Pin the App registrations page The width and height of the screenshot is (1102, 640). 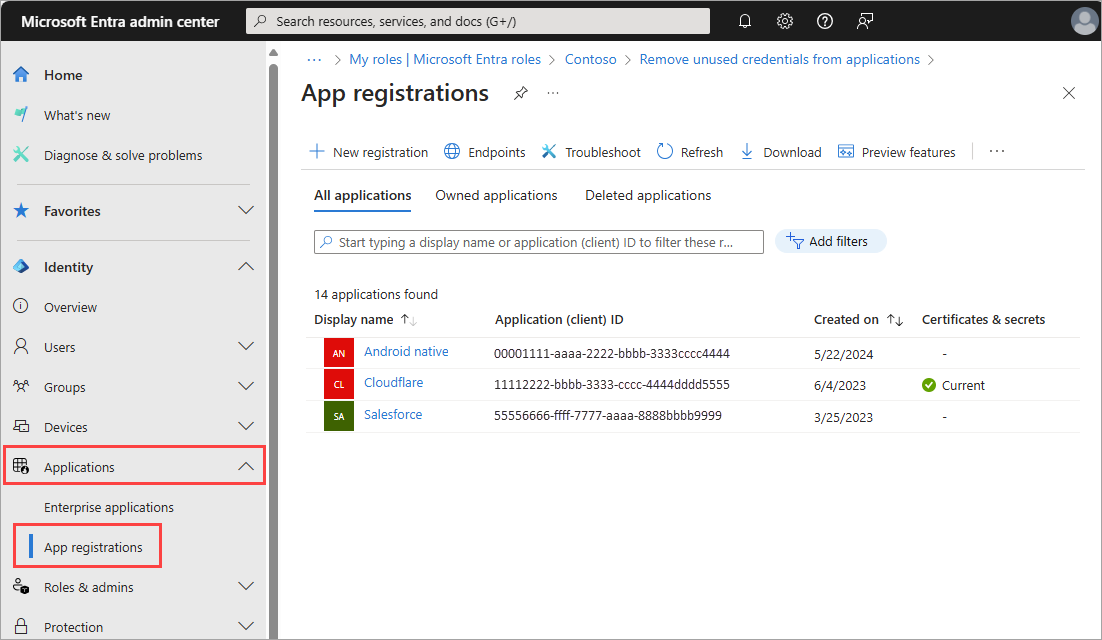coord(520,93)
